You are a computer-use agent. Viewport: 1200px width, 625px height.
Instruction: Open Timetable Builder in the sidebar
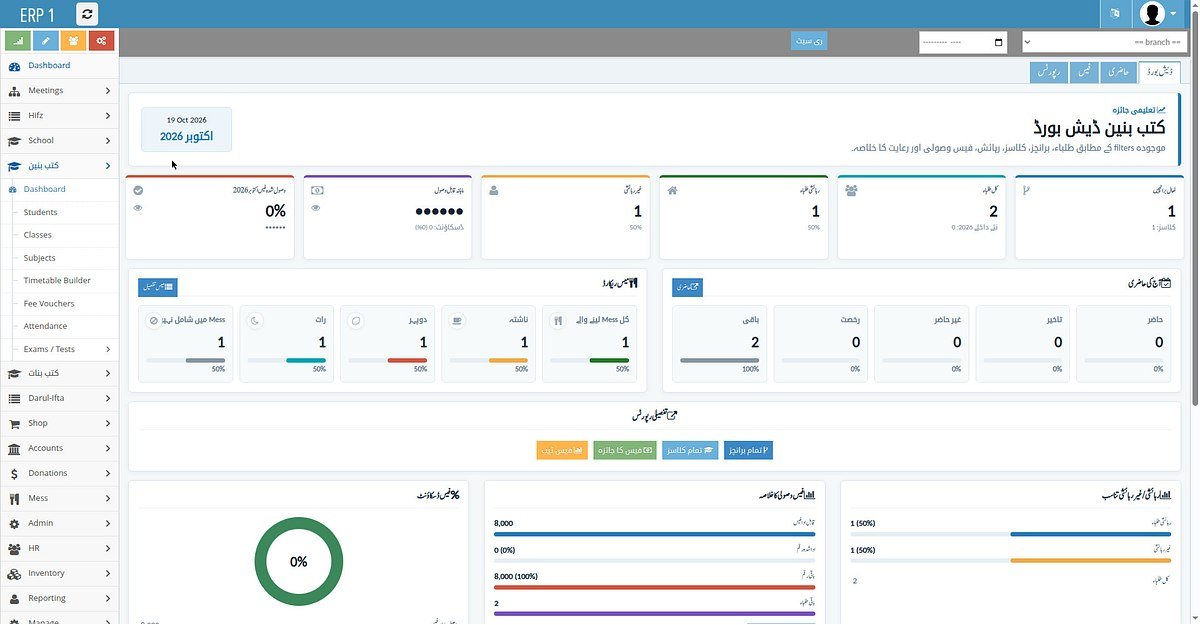pos(57,280)
